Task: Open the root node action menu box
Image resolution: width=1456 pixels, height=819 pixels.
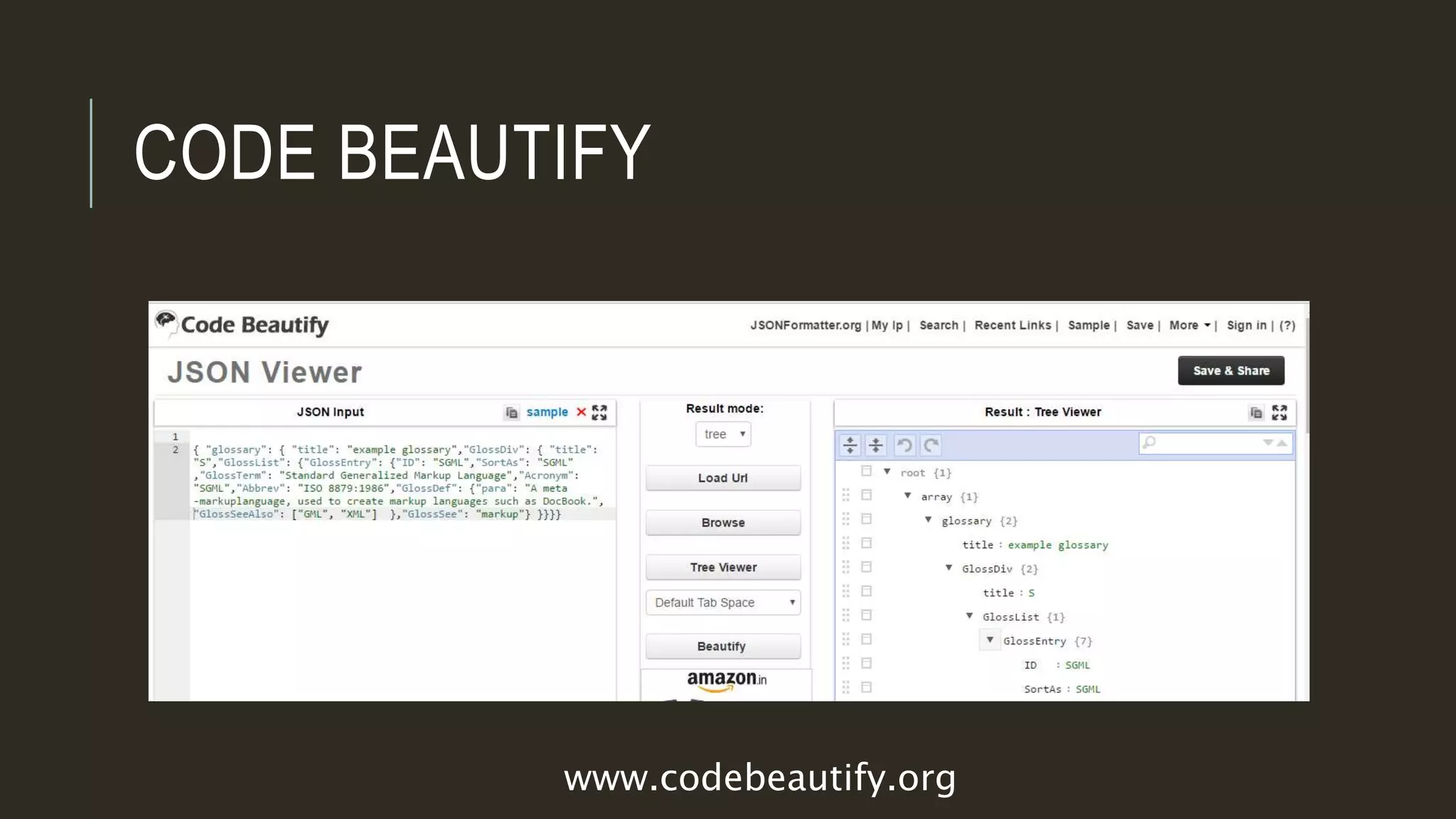Action: [866, 471]
